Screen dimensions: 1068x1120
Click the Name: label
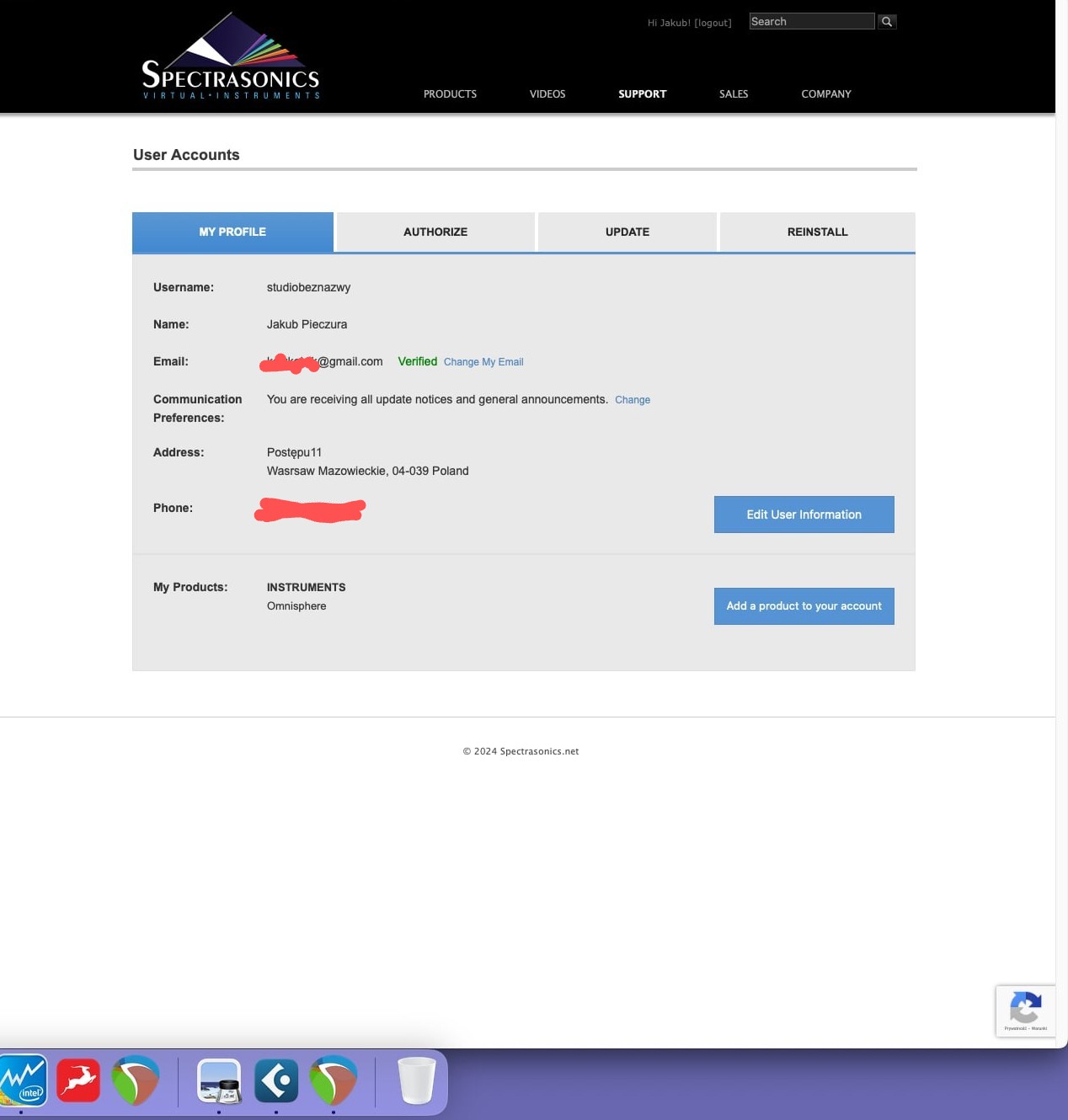(x=171, y=324)
